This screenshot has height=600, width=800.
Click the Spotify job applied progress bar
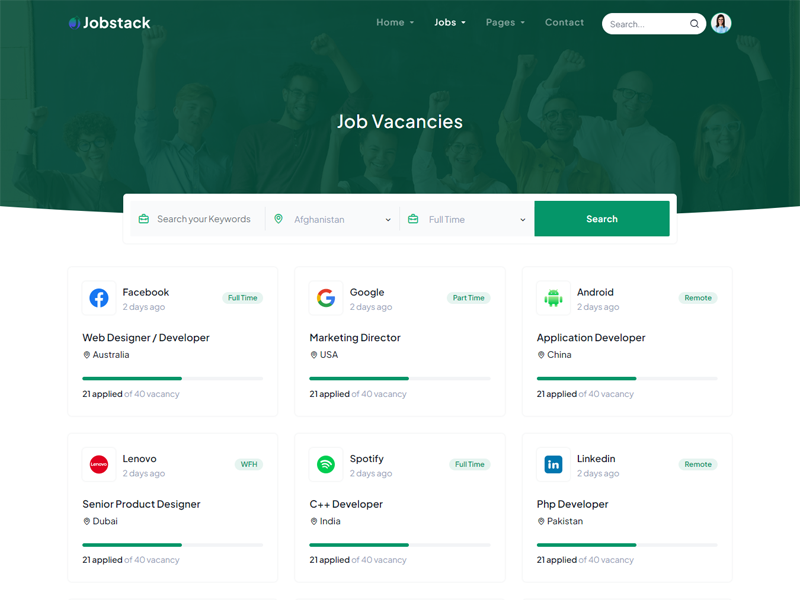[399, 545]
